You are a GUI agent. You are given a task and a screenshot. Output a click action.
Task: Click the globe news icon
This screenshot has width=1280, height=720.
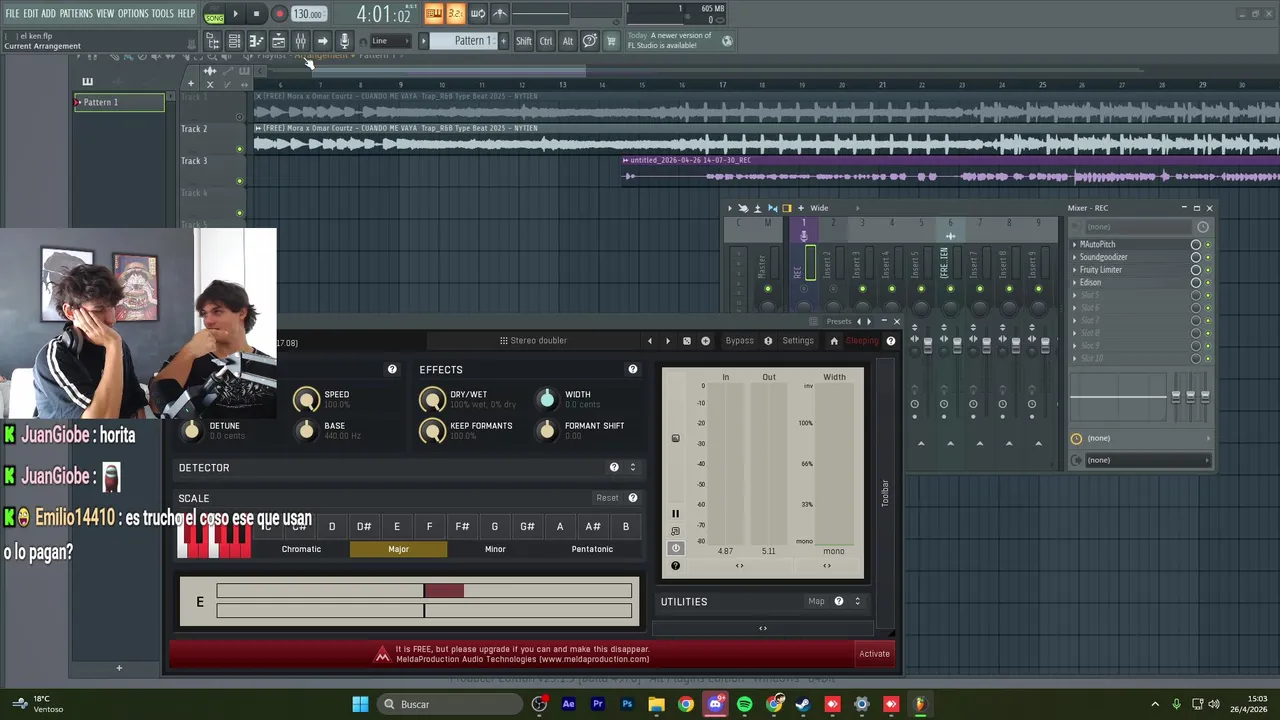727,41
